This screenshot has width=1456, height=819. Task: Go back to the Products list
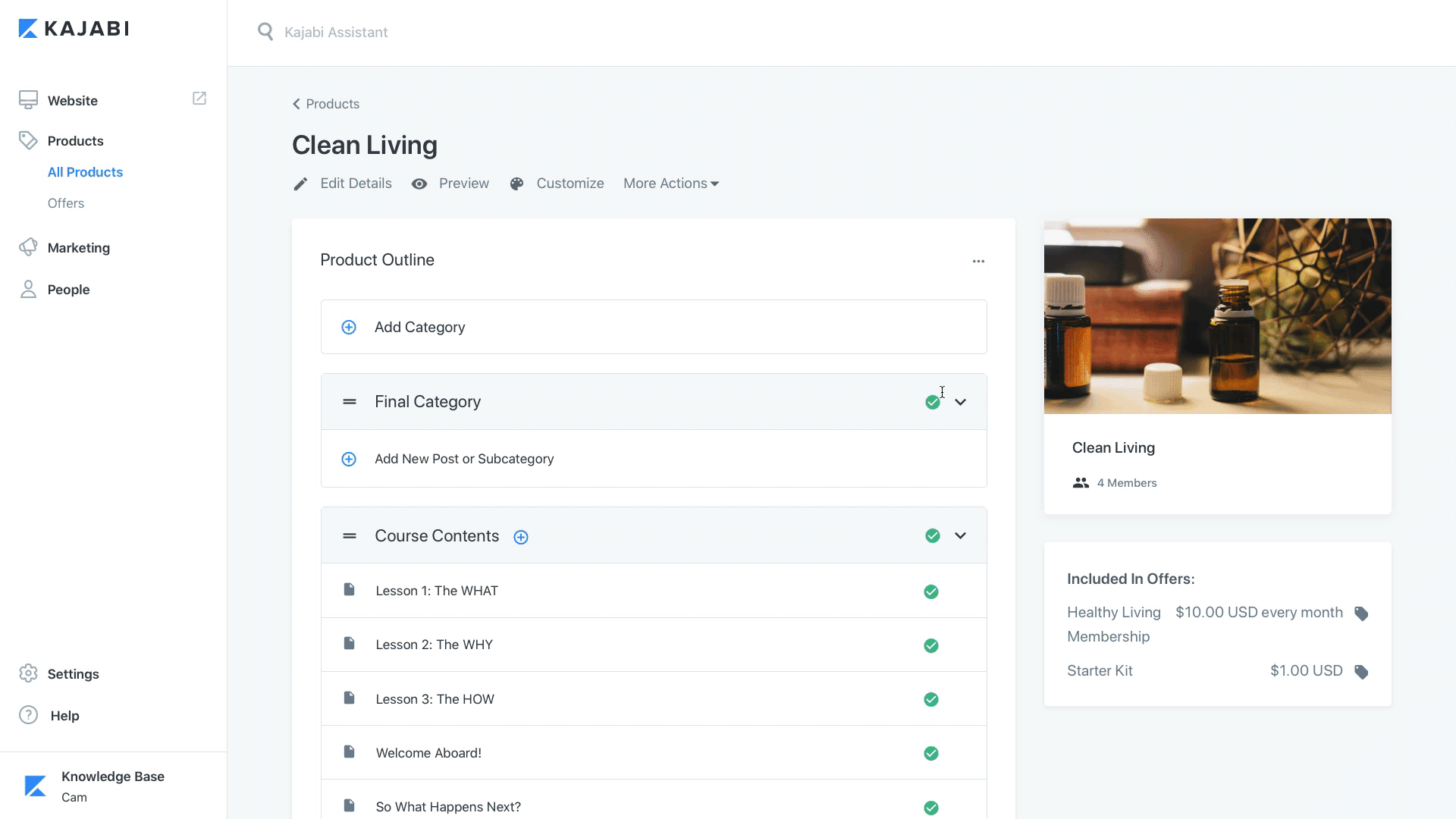tap(326, 104)
